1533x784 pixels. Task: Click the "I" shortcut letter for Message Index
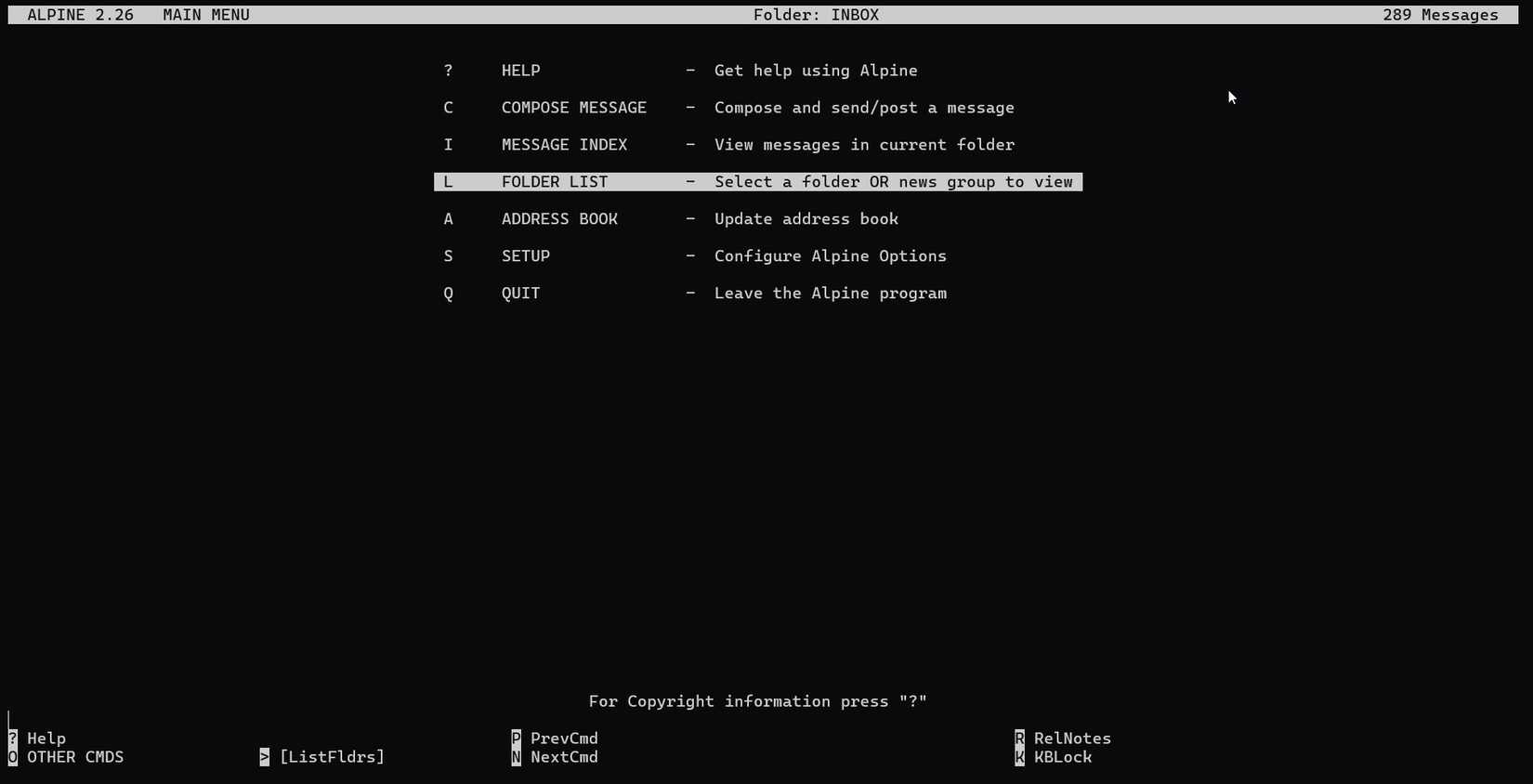(448, 145)
